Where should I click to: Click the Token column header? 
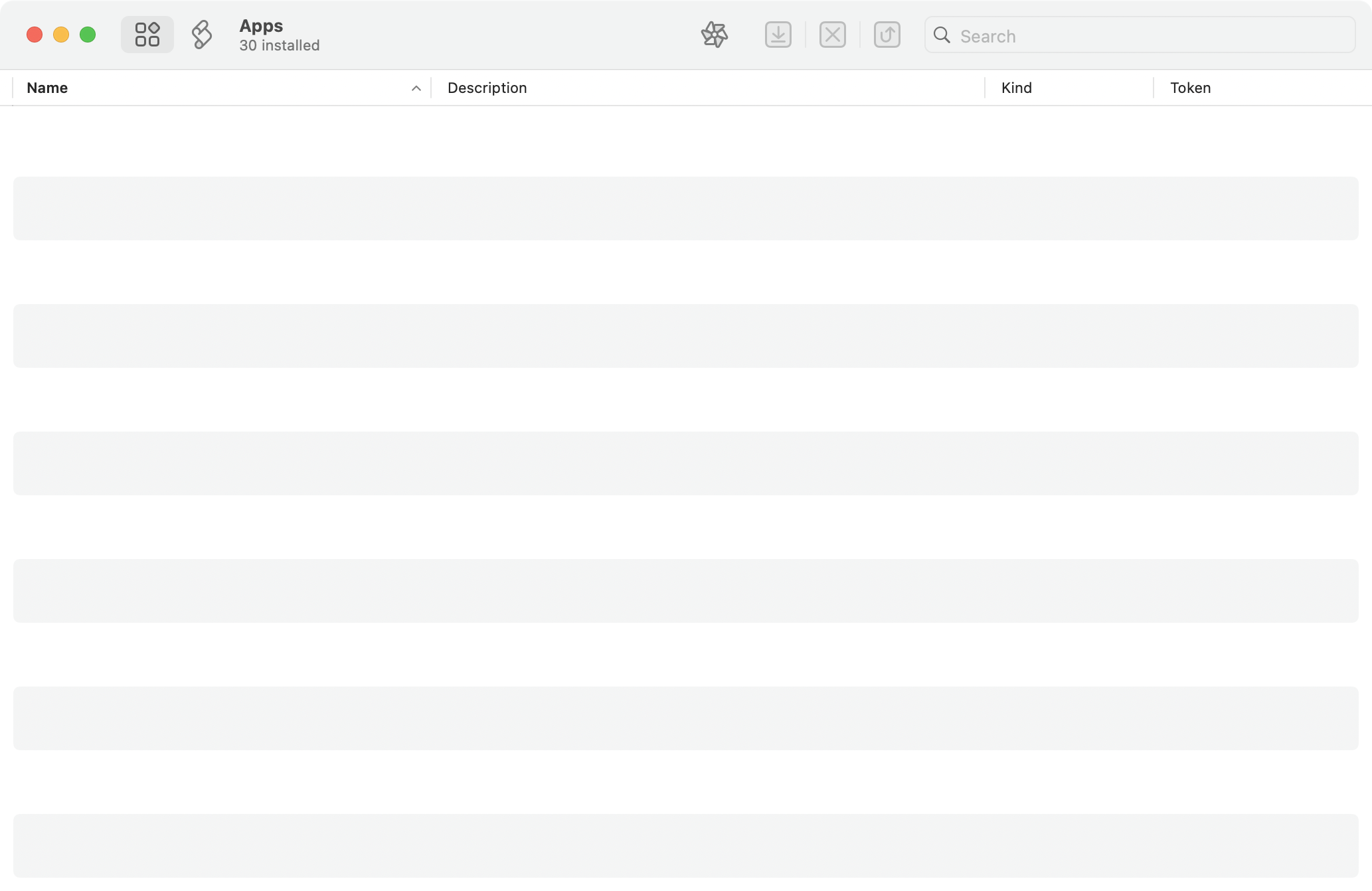click(x=1190, y=88)
